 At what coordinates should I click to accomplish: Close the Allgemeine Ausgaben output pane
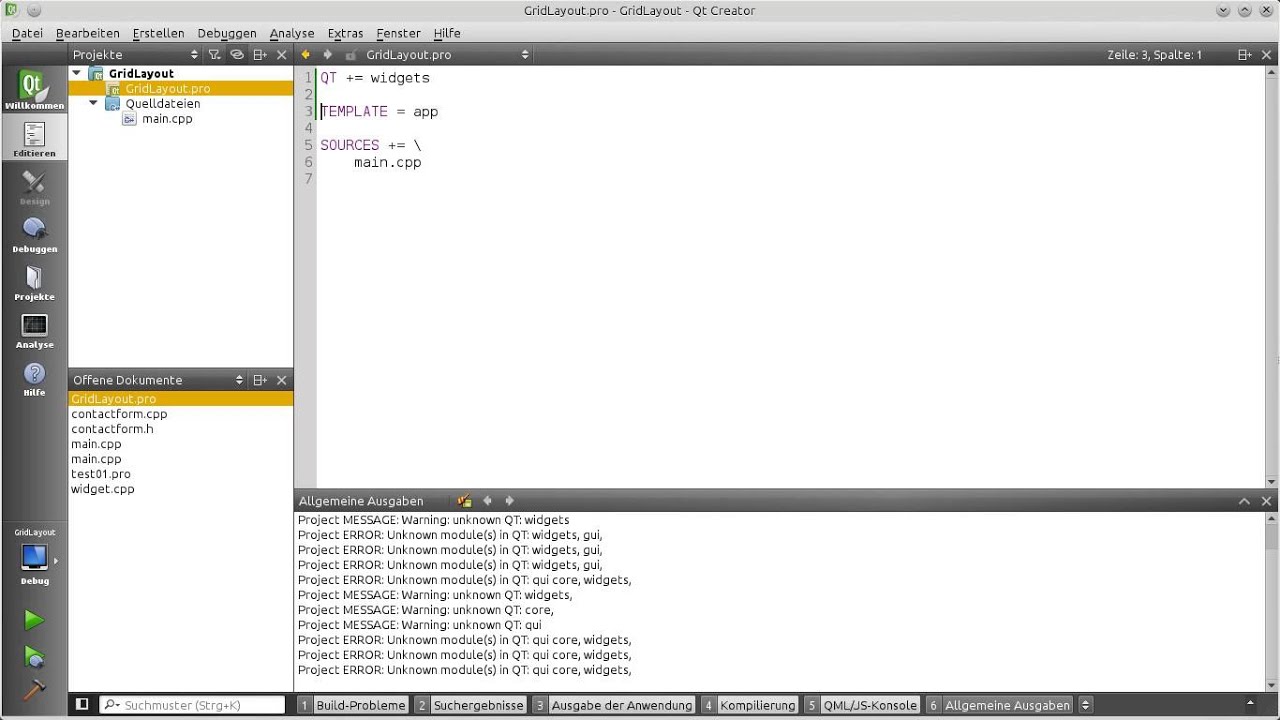(1267, 501)
